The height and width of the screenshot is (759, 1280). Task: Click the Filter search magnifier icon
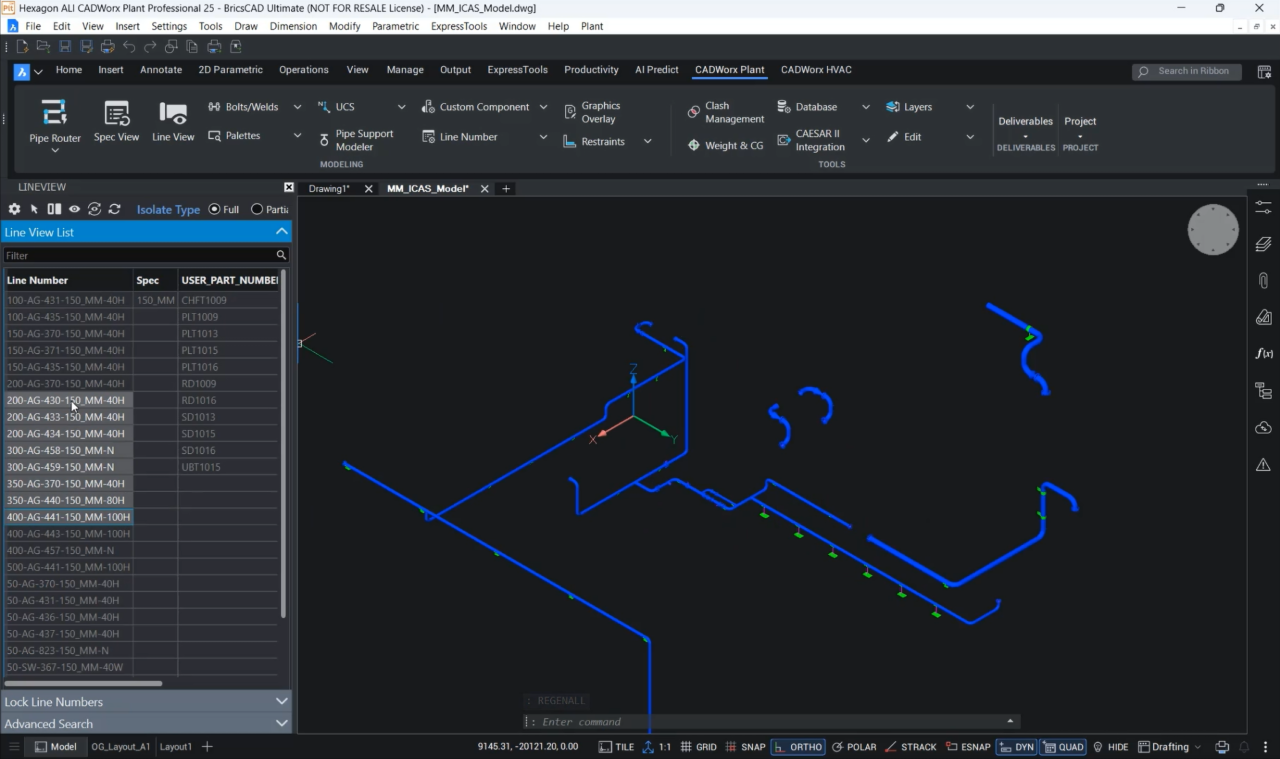[281, 255]
